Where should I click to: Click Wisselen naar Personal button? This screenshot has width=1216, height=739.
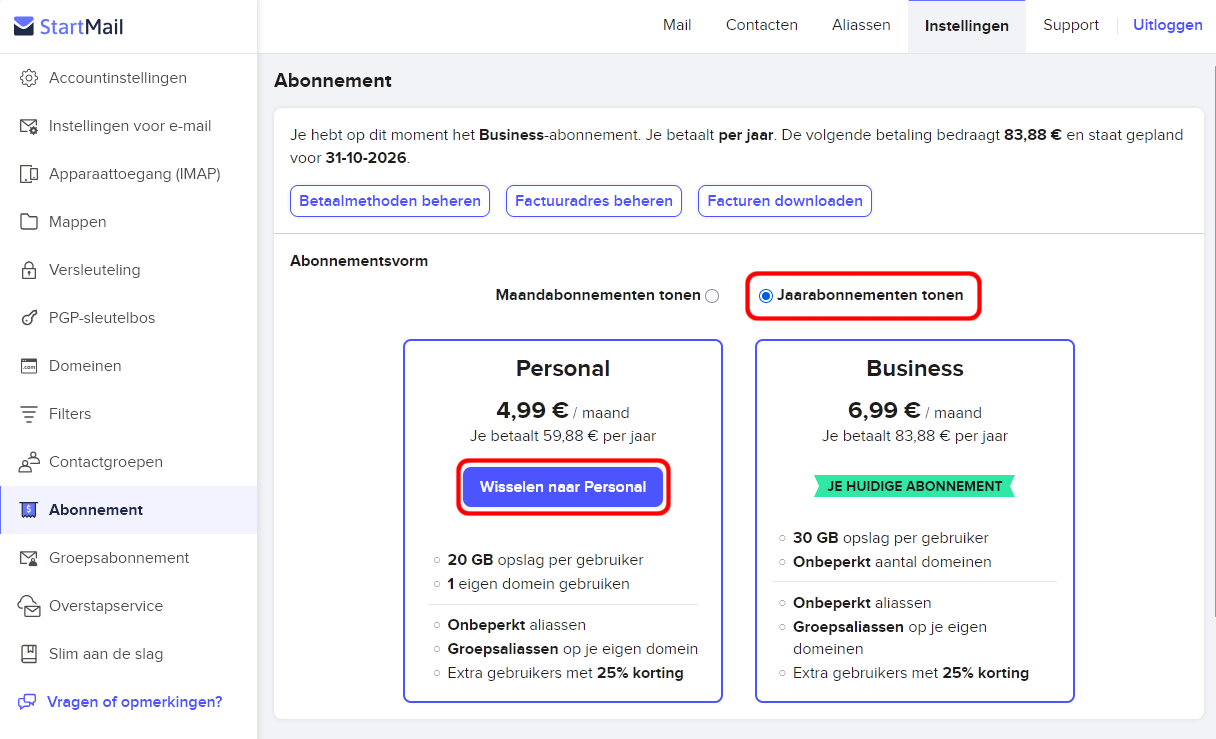pyautogui.click(x=563, y=487)
